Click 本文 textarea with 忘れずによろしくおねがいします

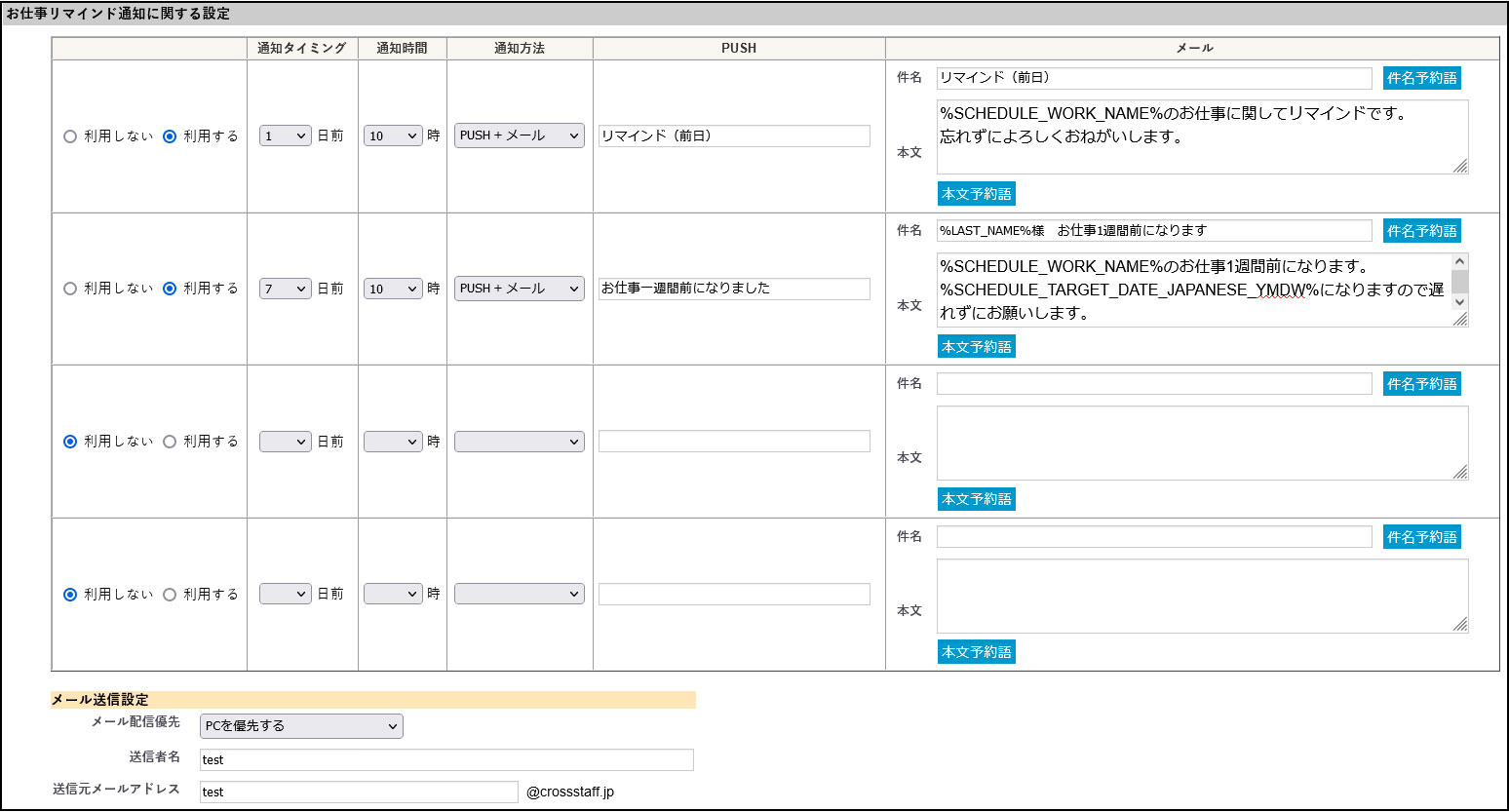pos(1203,137)
